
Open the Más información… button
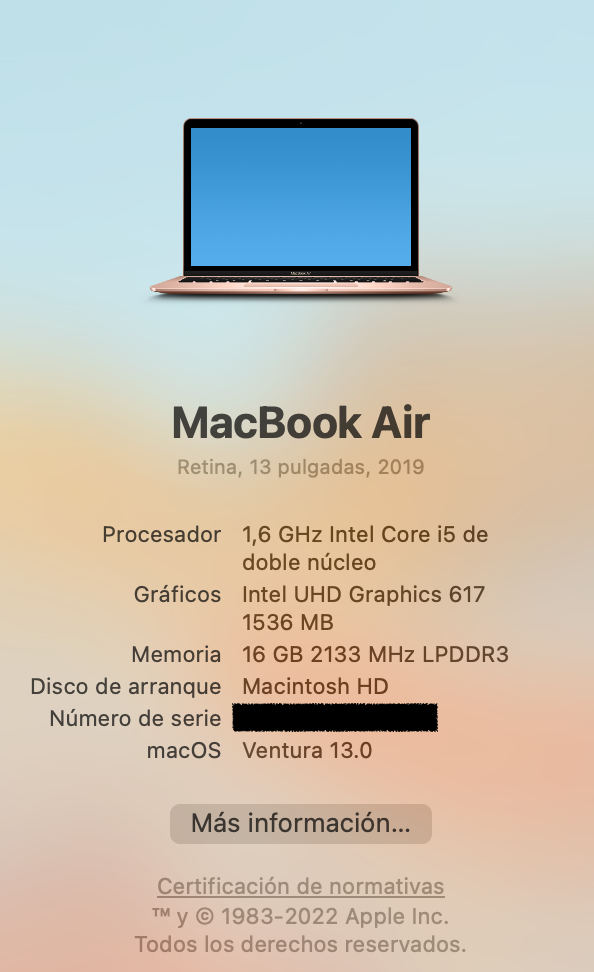click(301, 823)
